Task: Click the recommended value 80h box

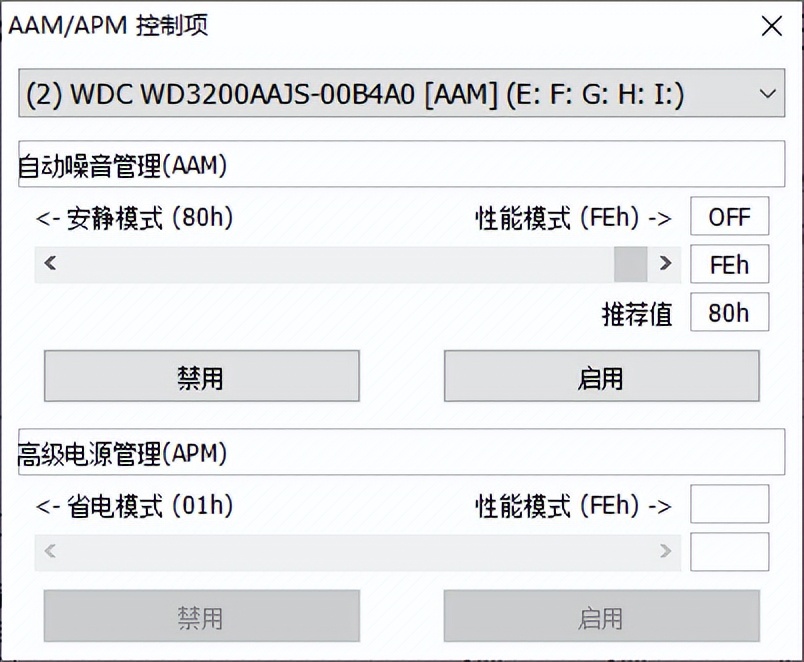Action: click(730, 313)
